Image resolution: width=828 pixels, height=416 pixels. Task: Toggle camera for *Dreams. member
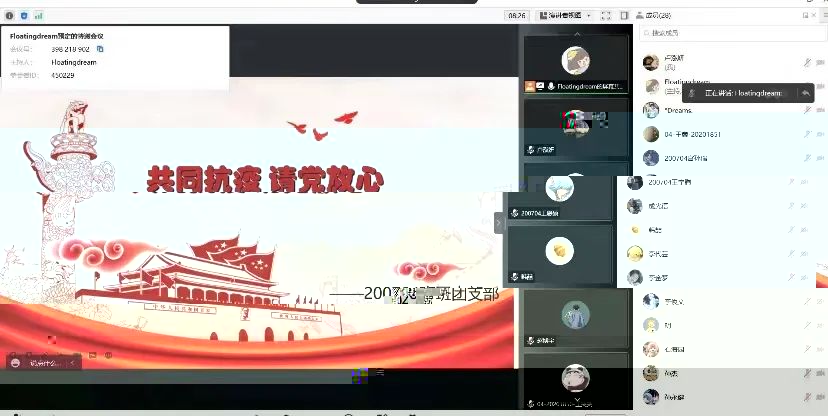coord(820,110)
